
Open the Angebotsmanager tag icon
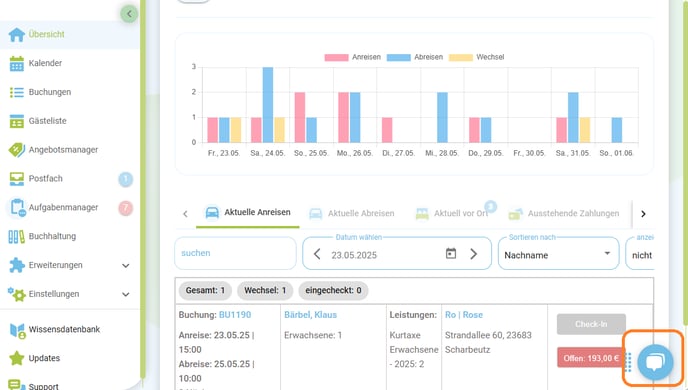pos(17,150)
